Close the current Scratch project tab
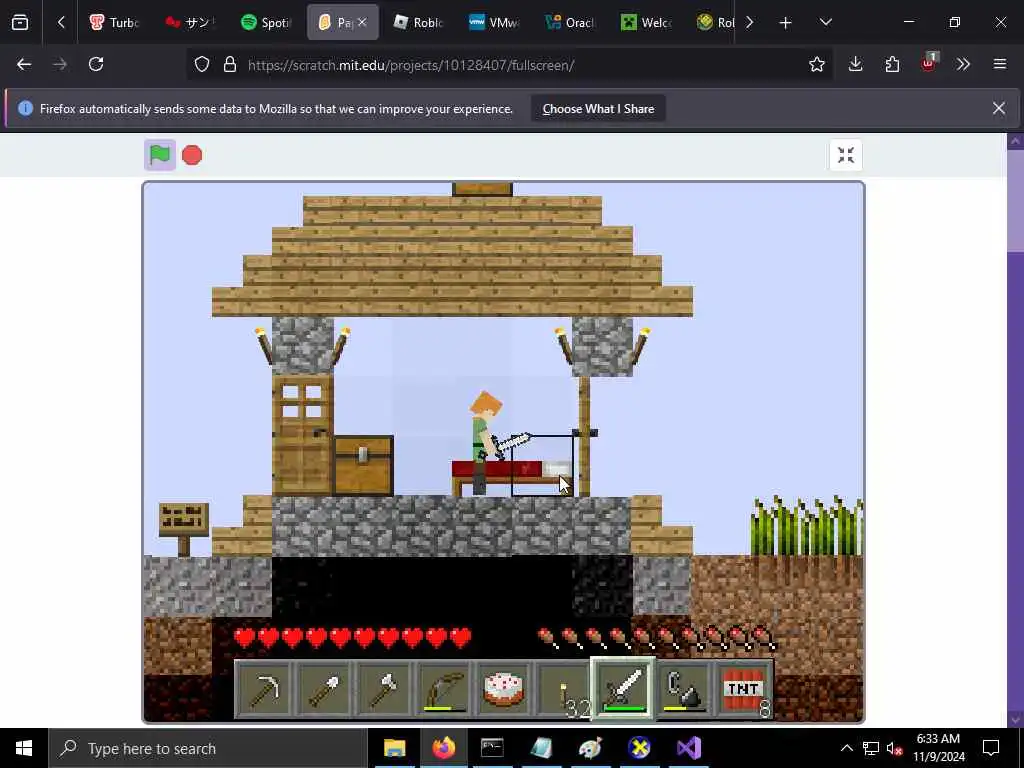This screenshot has height=768, width=1024. click(x=362, y=22)
